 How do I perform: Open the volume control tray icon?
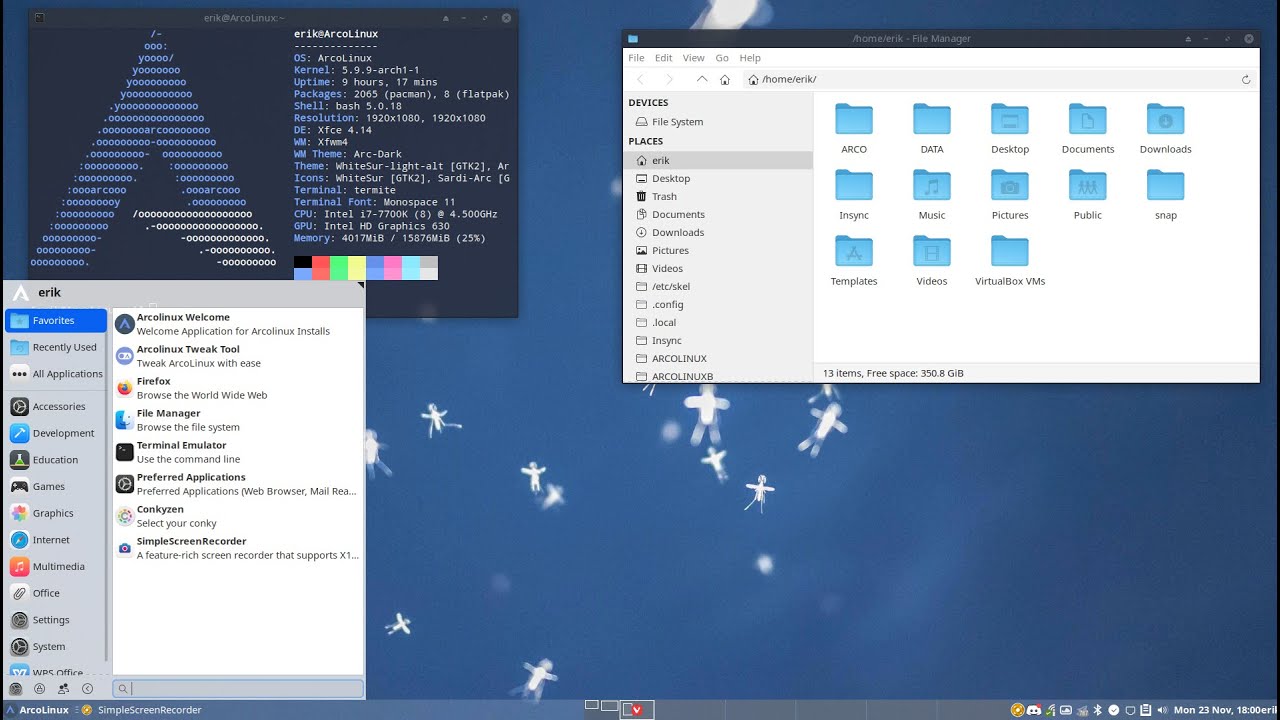click(x=1162, y=710)
